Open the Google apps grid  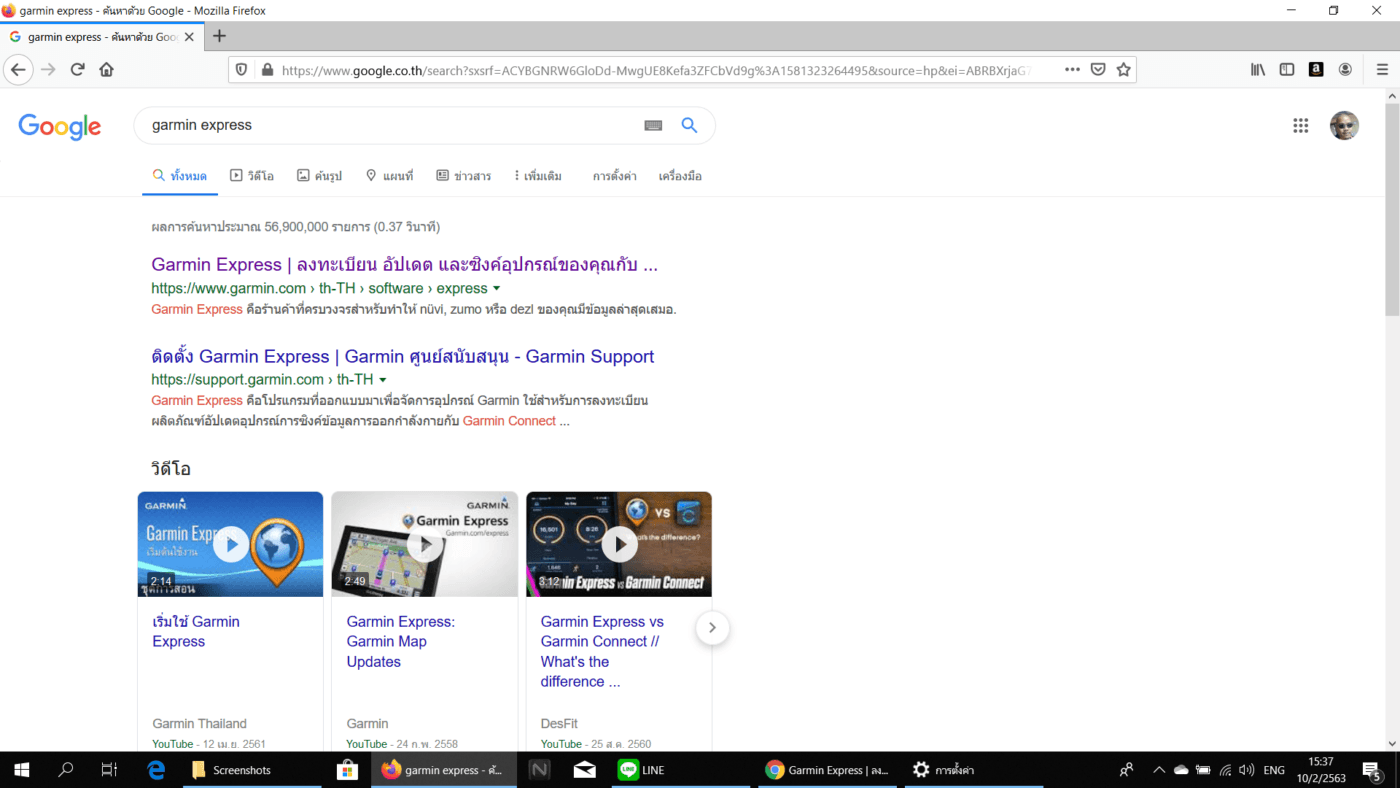1300,125
